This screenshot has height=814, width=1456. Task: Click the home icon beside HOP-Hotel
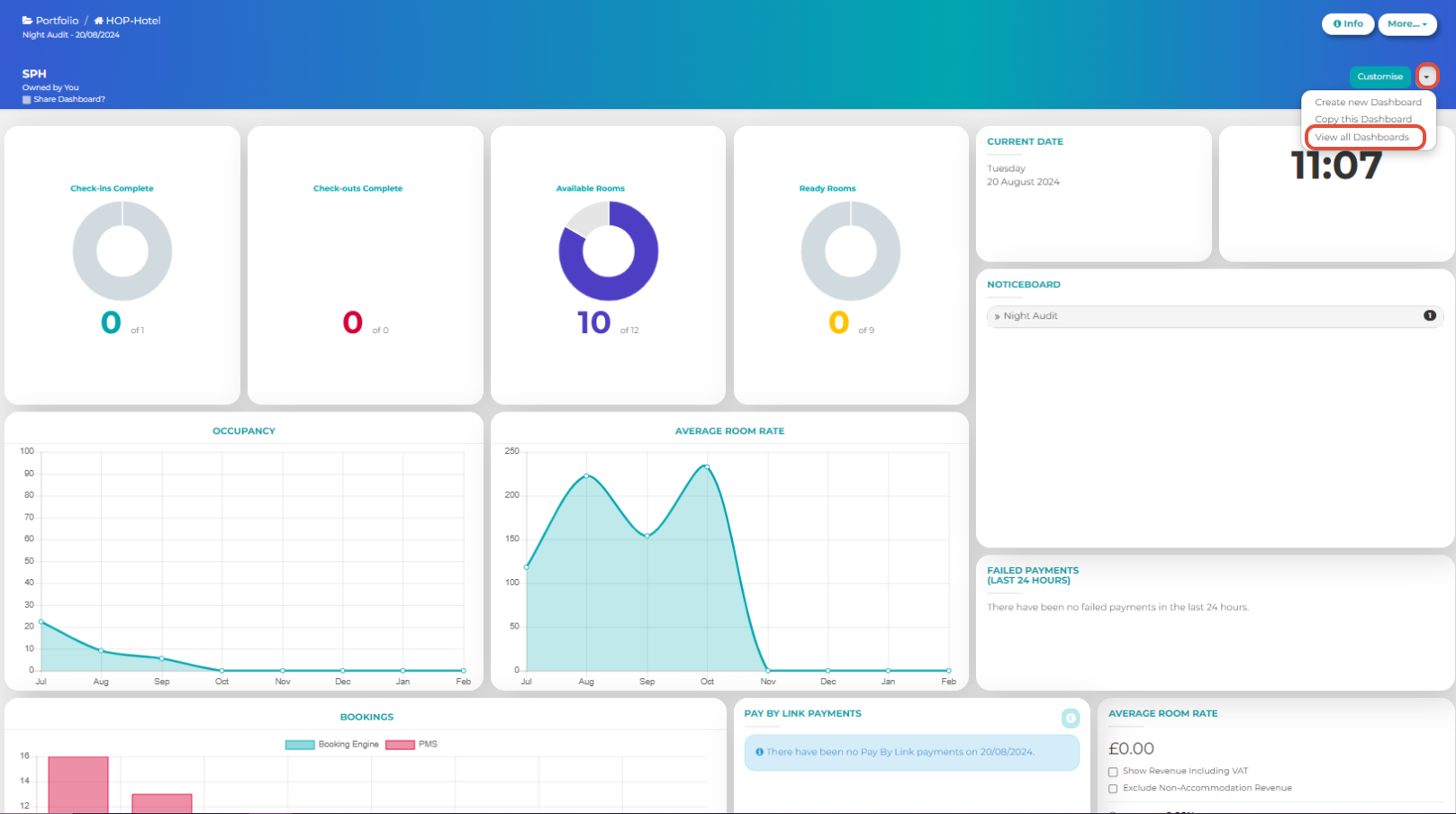[99, 20]
